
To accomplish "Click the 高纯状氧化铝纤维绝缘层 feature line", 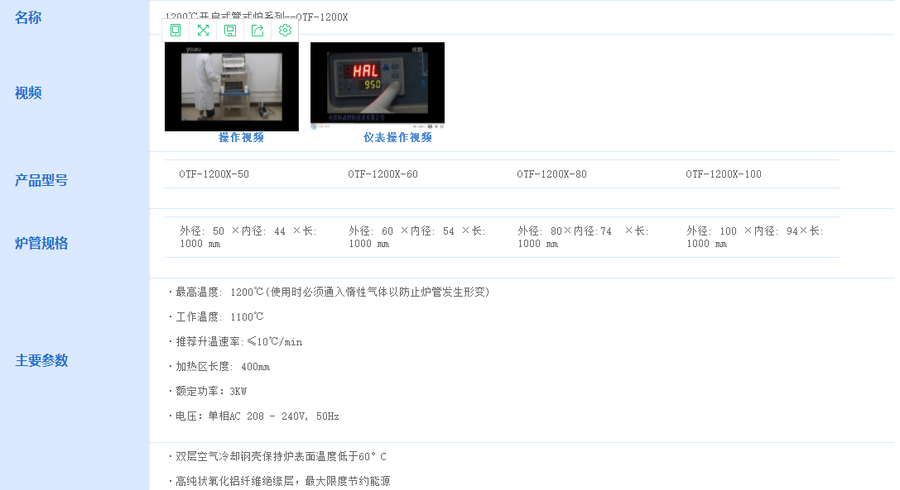I will (279, 481).
